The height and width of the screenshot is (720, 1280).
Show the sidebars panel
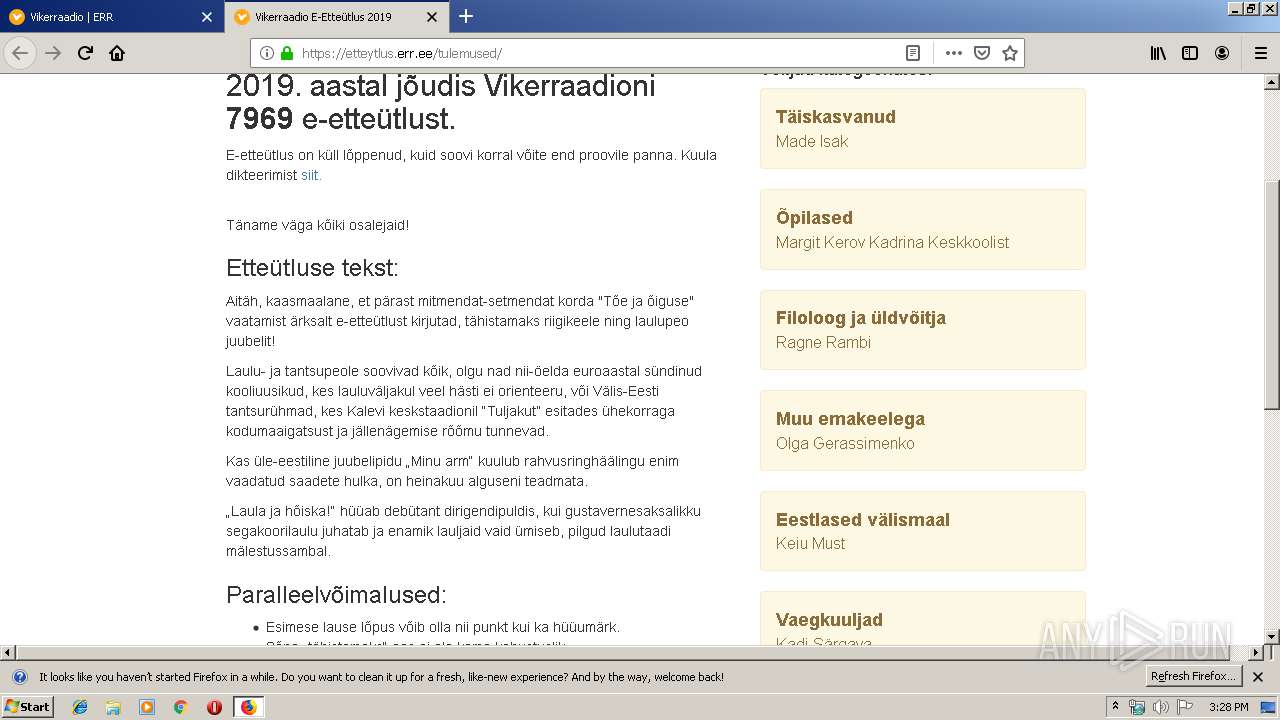(x=1190, y=53)
